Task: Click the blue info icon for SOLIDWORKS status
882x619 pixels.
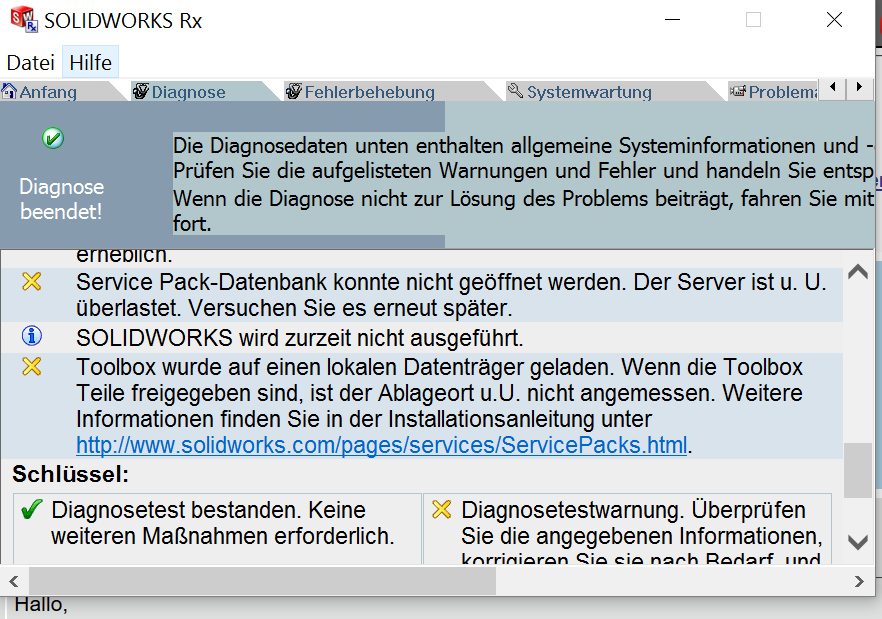Action: (32, 336)
